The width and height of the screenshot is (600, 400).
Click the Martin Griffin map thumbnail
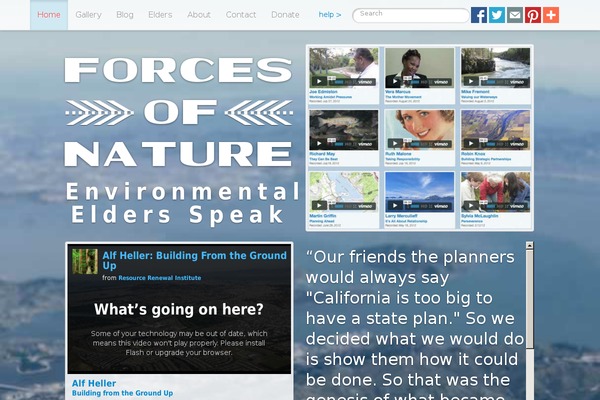[x=344, y=192]
